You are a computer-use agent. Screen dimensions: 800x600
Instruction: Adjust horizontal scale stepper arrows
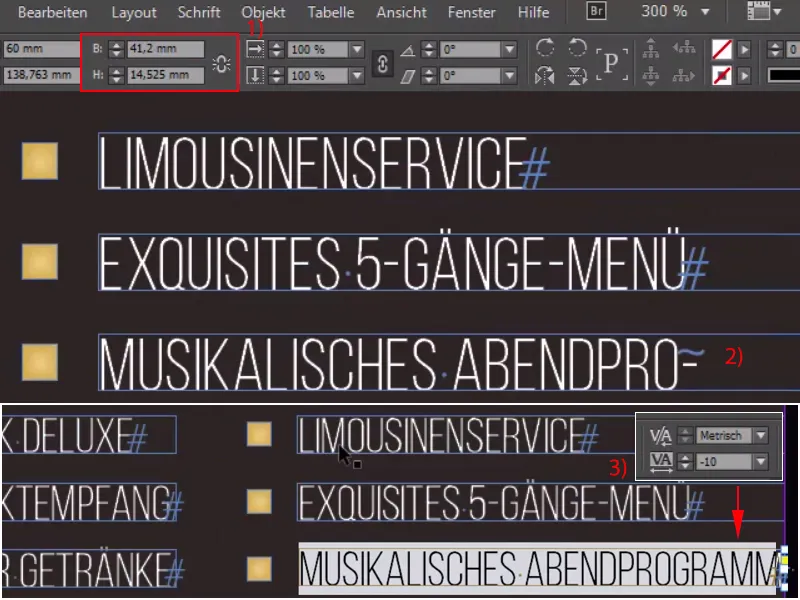(277, 49)
